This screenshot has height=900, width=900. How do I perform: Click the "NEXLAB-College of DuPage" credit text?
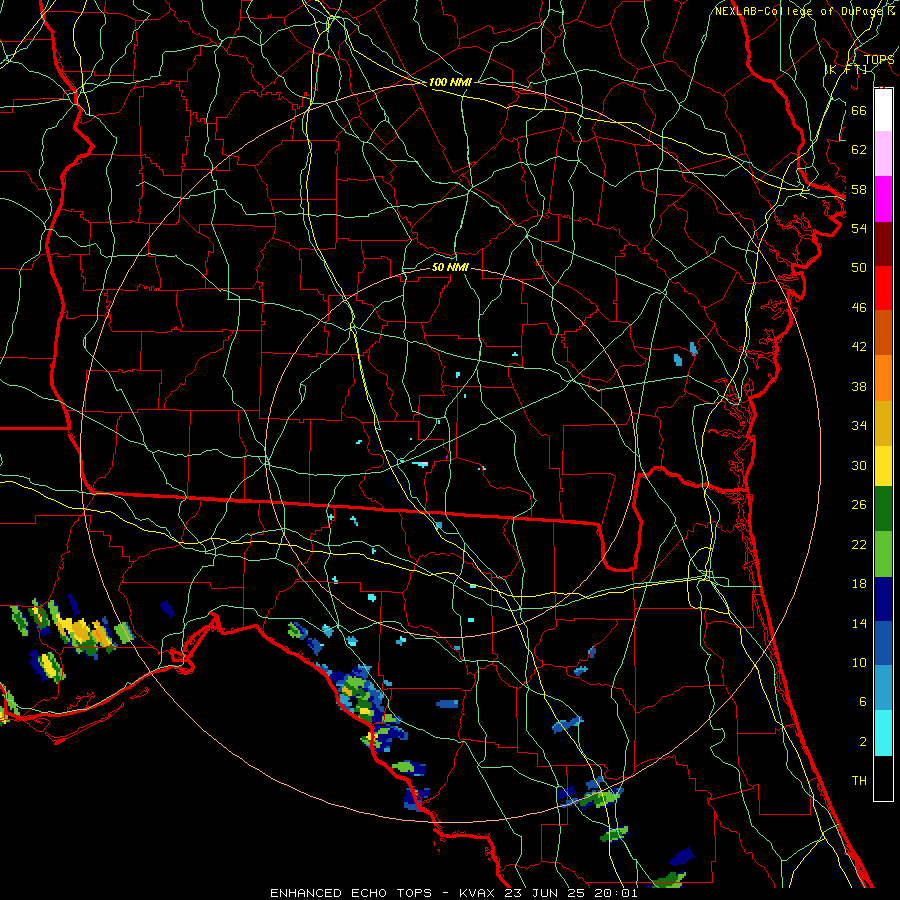point(800,11)
